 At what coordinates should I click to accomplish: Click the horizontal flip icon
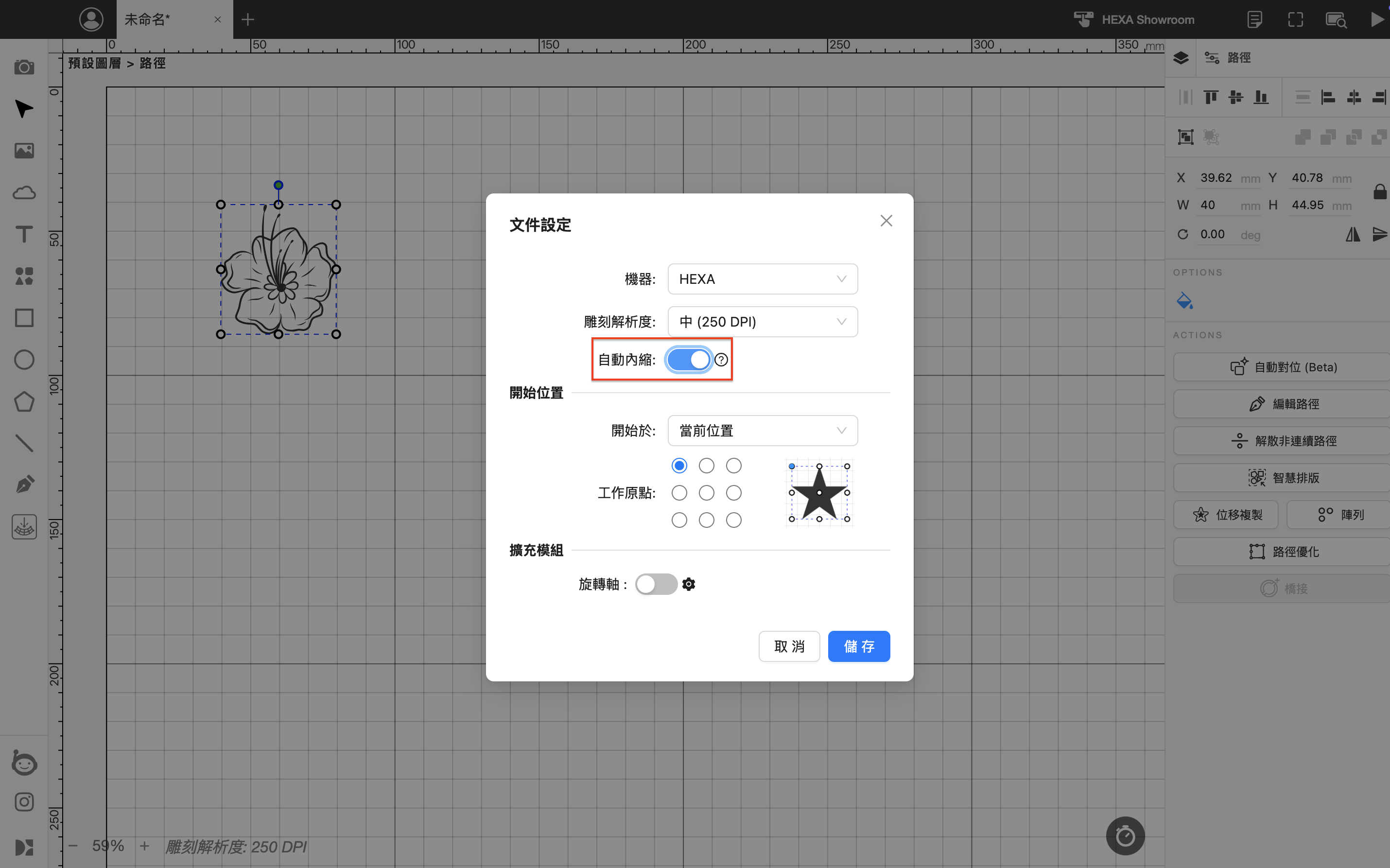point(1353,234)
